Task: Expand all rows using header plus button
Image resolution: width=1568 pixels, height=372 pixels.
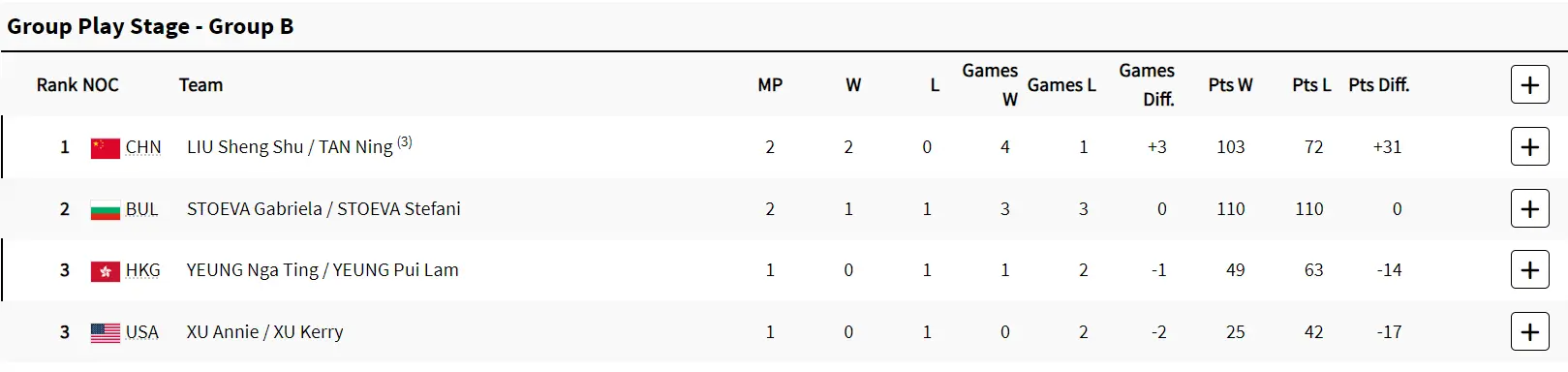Action: [x=1529, y=85]
